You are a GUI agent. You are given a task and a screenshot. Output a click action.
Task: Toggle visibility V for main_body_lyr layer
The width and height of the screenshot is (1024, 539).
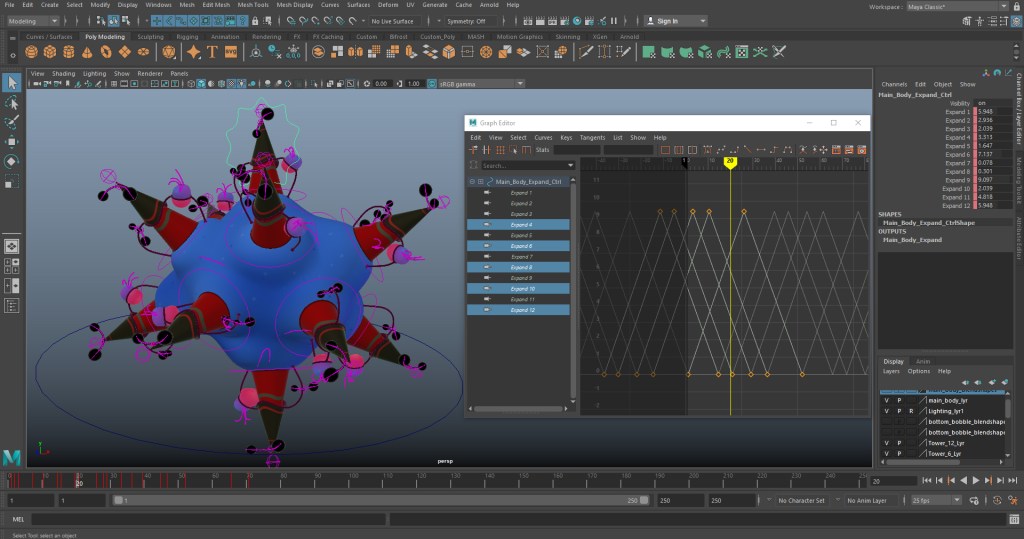coord(886,400)
